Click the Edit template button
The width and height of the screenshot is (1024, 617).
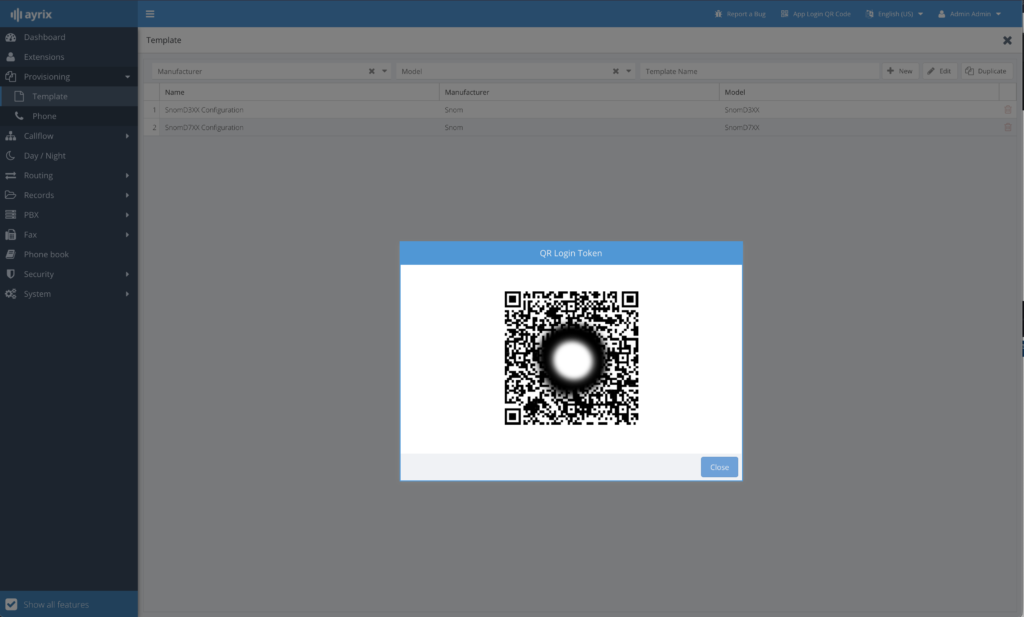coord(939,71)
